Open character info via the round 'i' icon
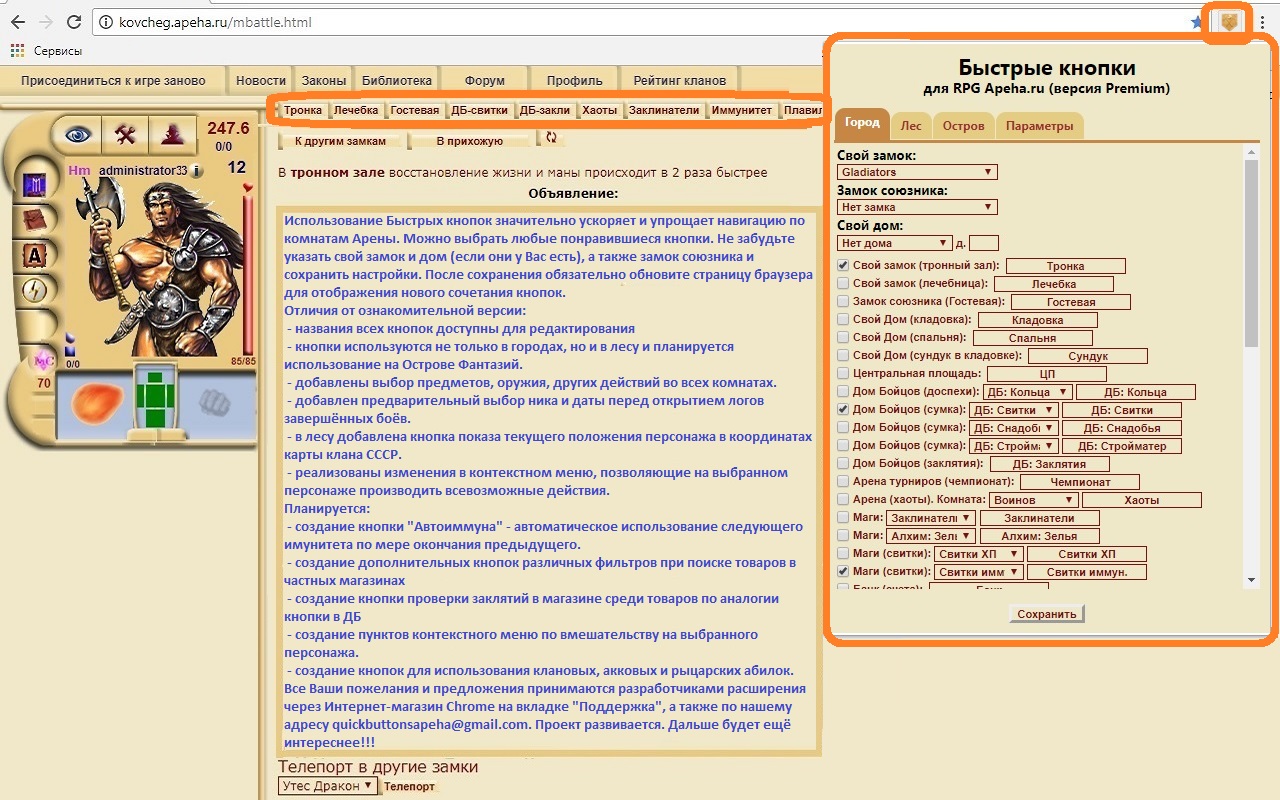Viewport: 1280px width, 800px height. click(x=197, y=171)
